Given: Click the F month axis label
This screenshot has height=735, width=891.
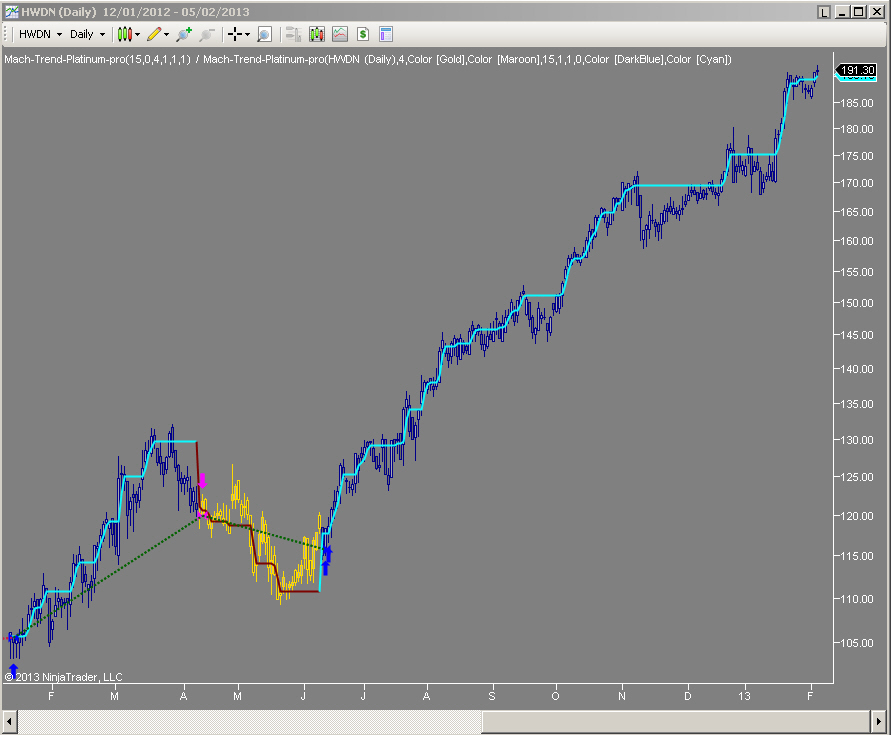Looking at the screenshot, I should tap(51, 694).
